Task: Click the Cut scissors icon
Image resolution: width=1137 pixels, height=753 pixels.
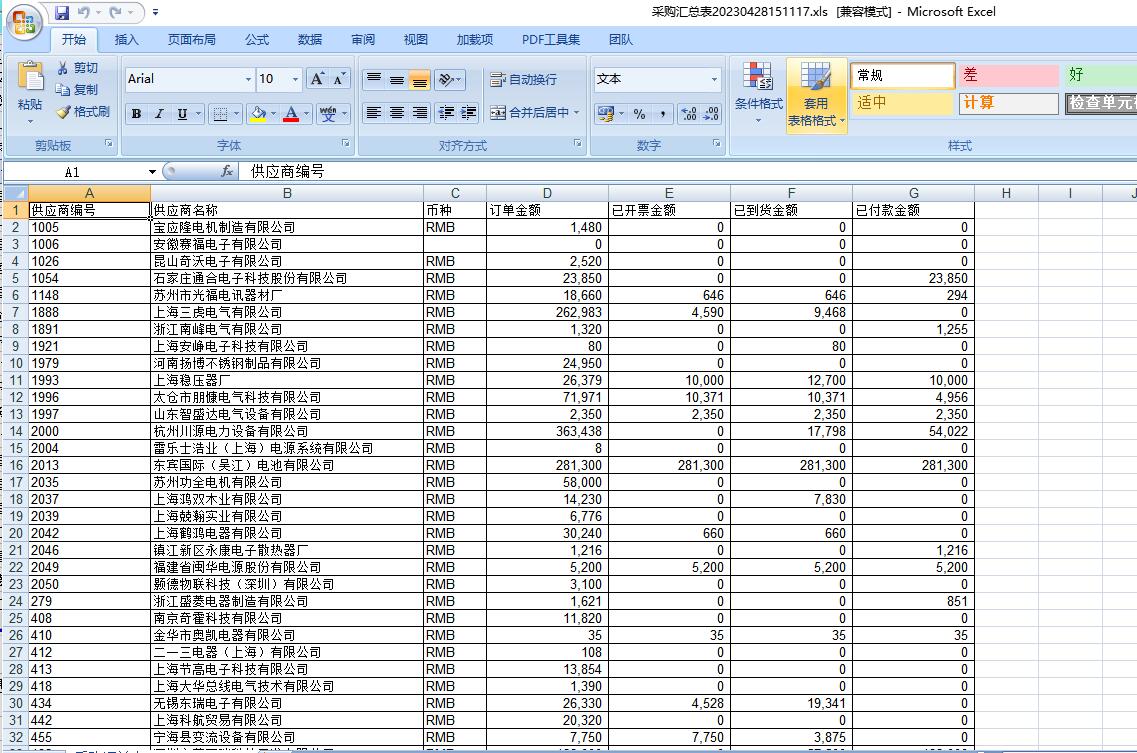Action: pos(64,68)
